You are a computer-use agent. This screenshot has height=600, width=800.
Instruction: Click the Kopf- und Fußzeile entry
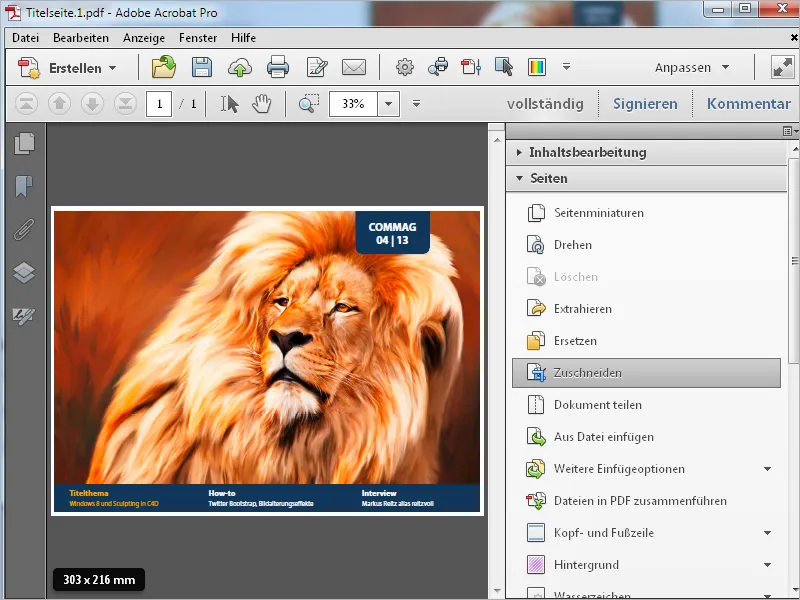(604, 533)
